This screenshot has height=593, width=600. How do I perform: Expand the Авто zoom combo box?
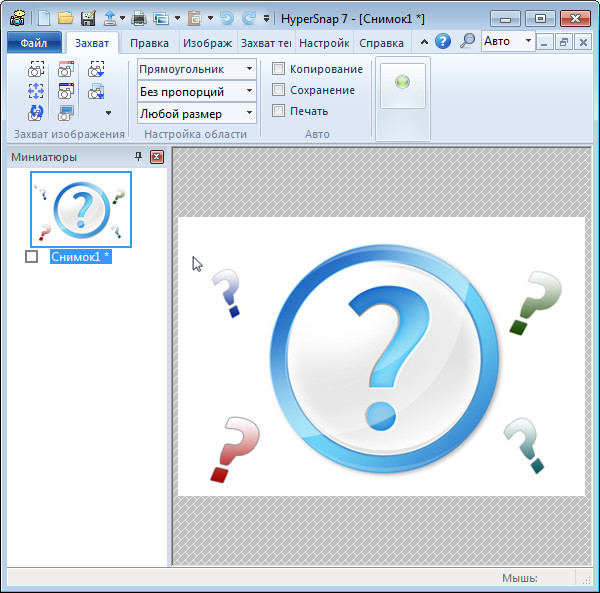528,42
